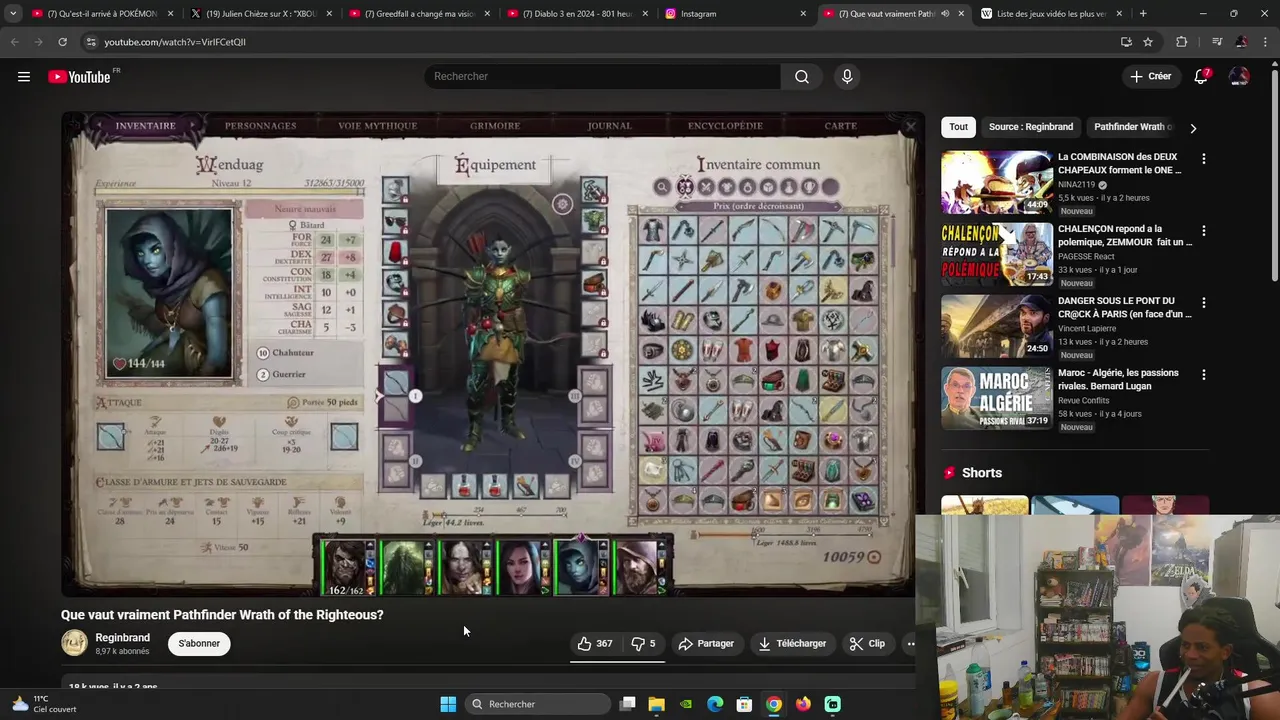This screenshot has width=1280, height=720.
Task: Open Chrome media controls icon
Action: (1217, 42)
